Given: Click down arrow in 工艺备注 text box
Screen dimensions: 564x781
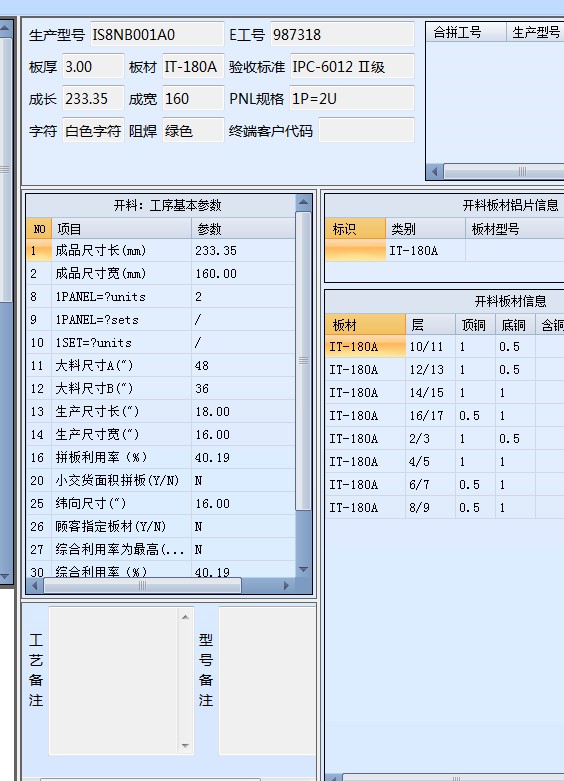Looking at the screenshot, I should (x=185, y=746).
